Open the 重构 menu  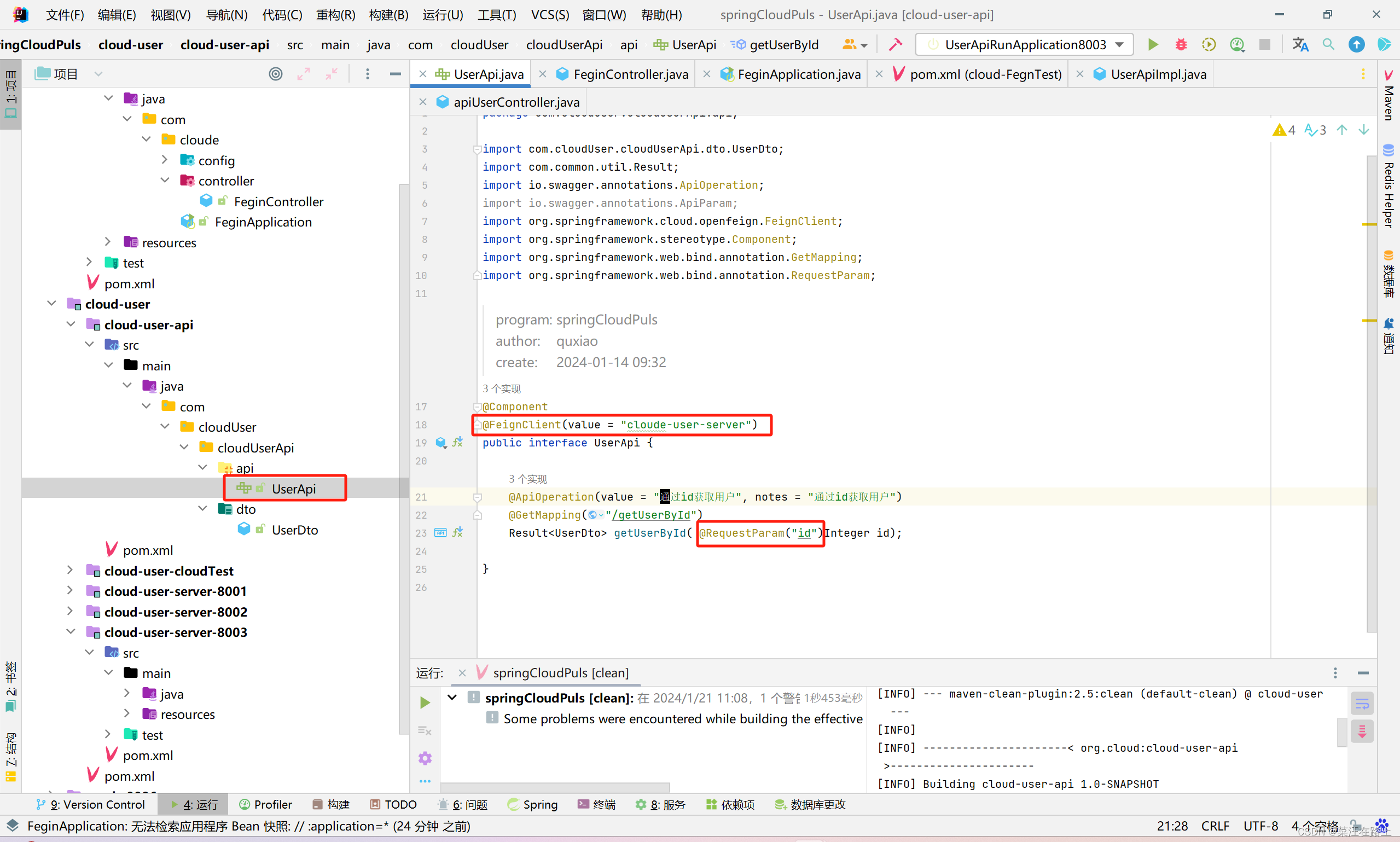(x=335, y=15)
